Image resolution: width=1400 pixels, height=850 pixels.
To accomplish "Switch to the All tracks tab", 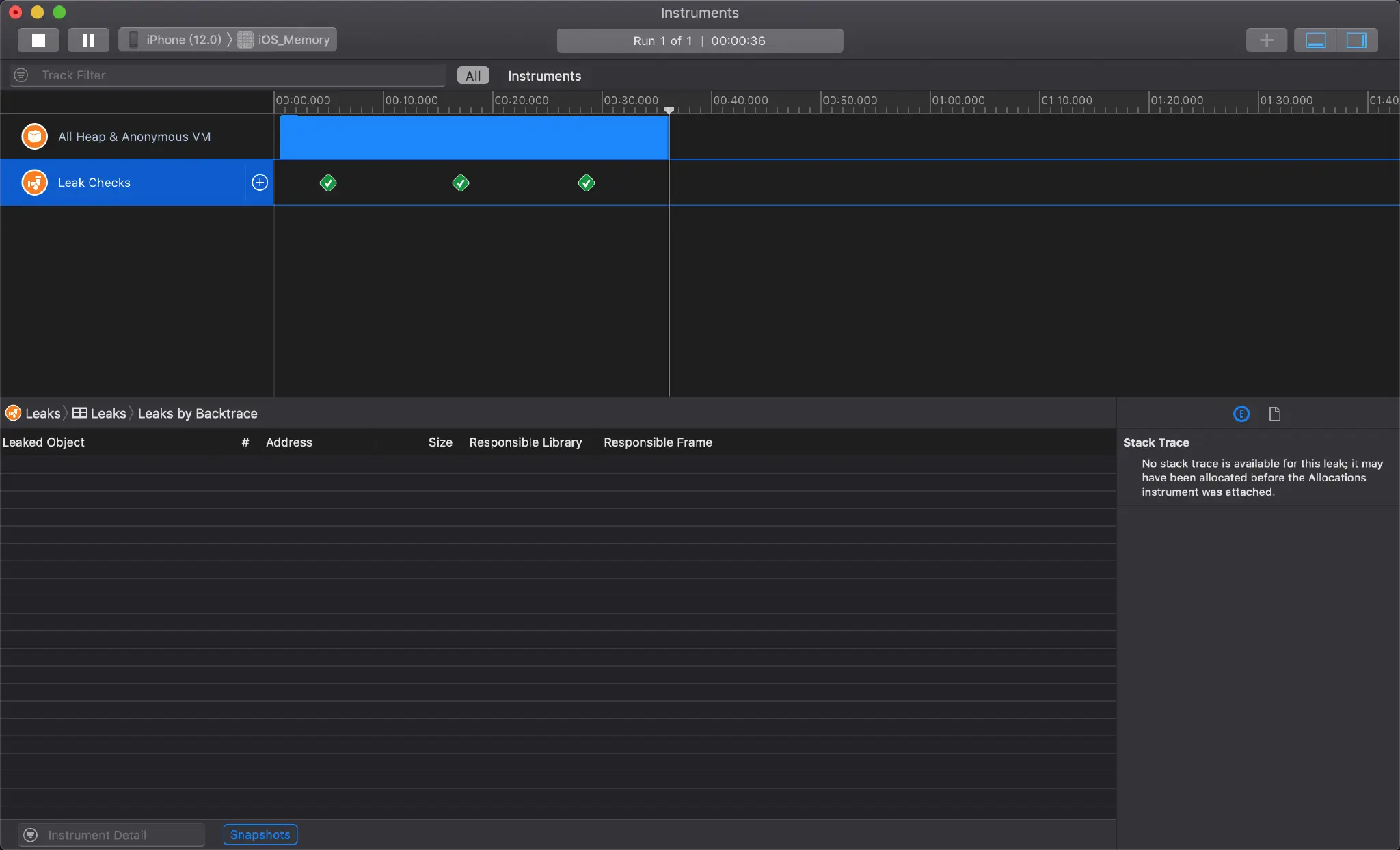I will point(473,76).
